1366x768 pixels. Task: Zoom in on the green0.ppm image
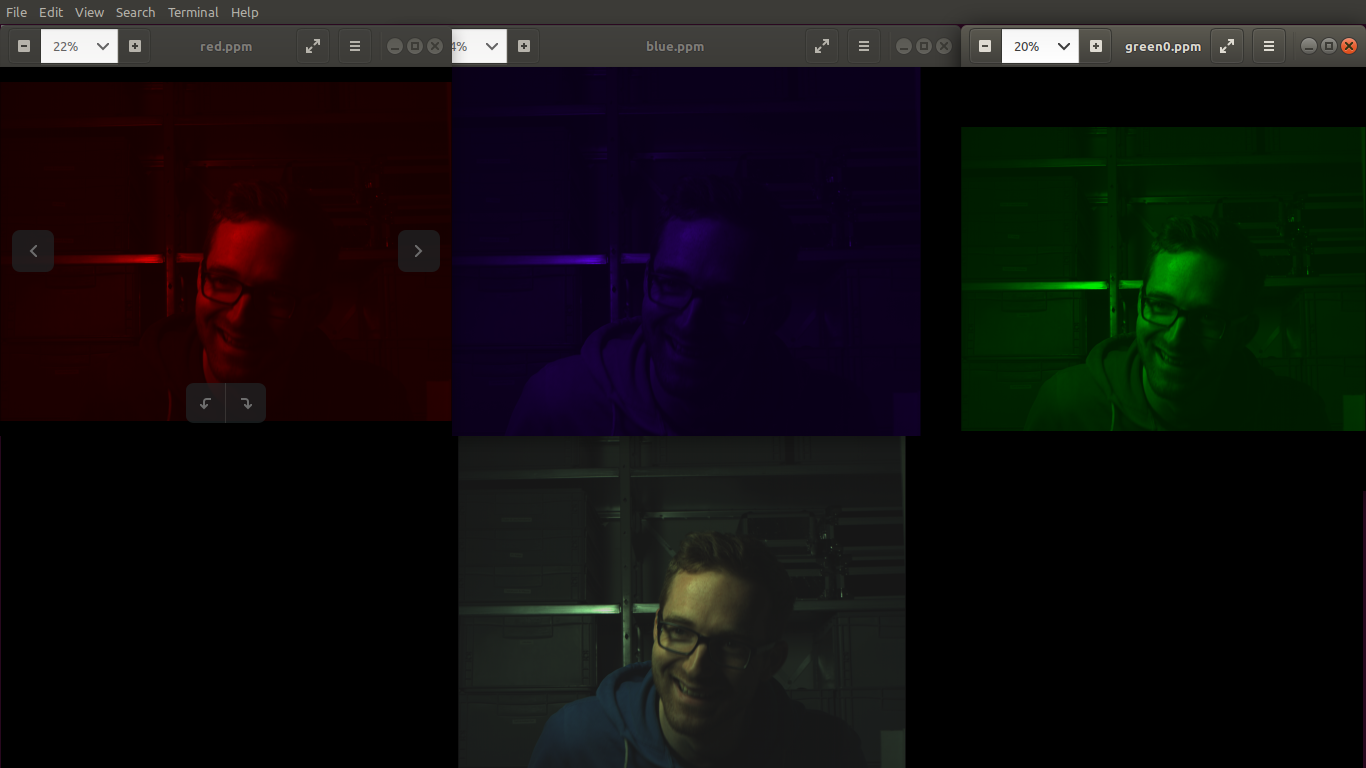pyautogui.click(x=1095, y=45)
